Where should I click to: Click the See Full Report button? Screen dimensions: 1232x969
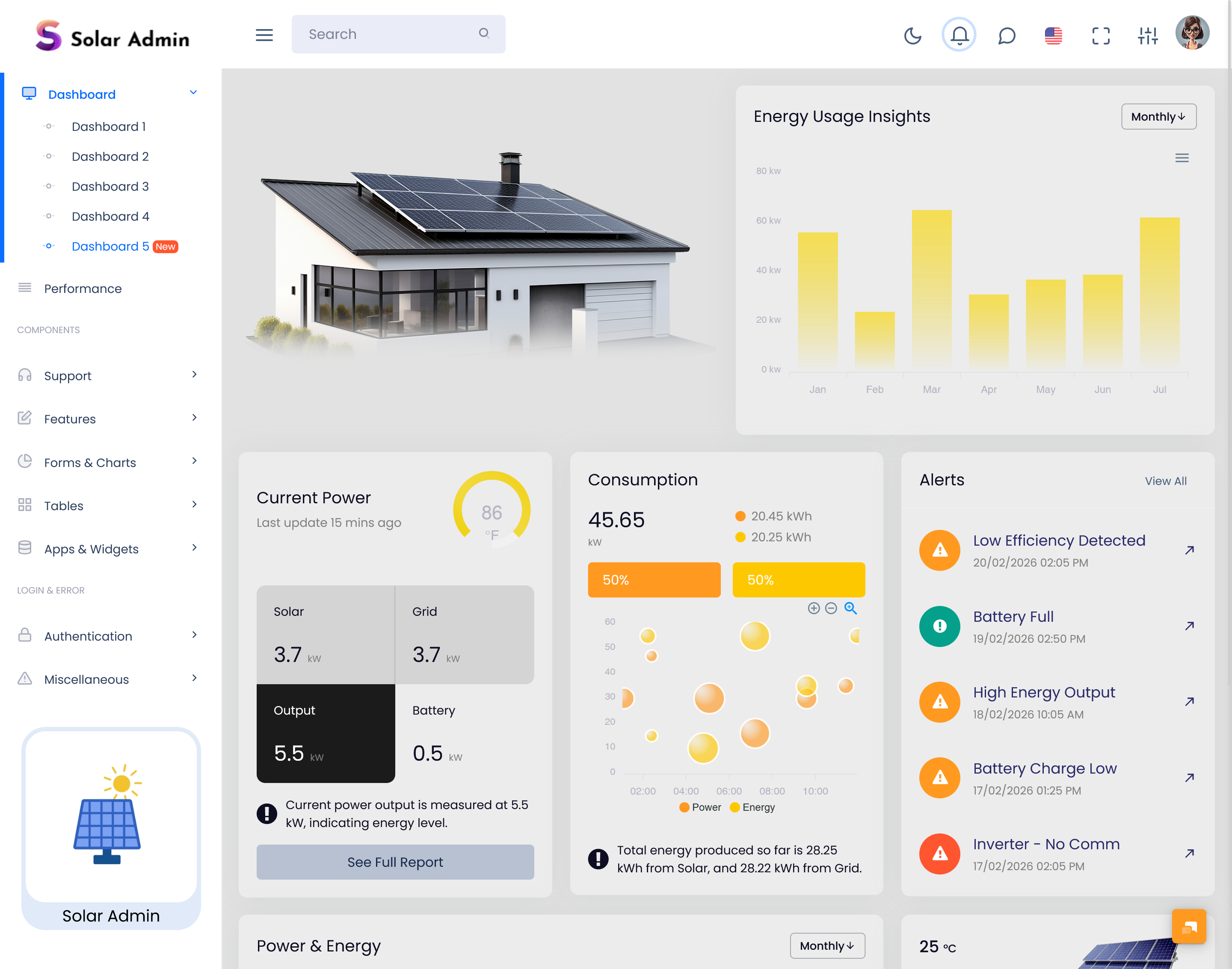[395, 862]
